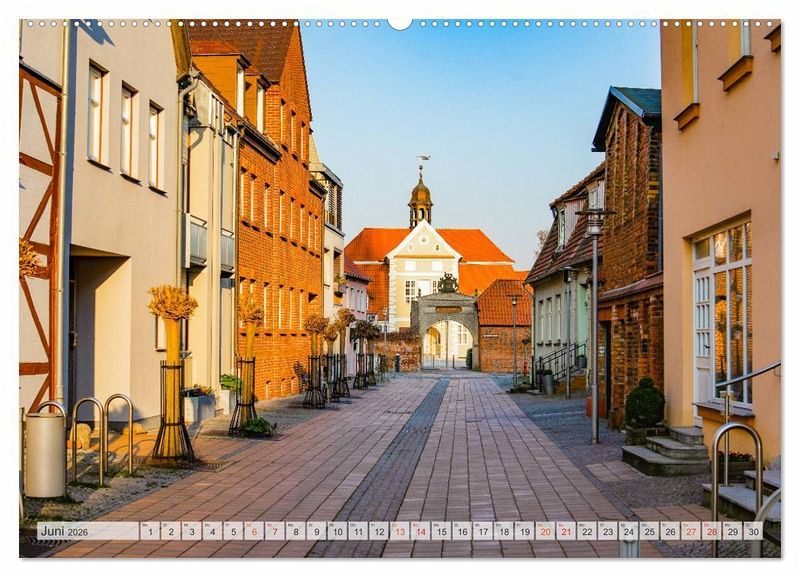
Task: Click the red weekend date 7
Action: click(275, 531)
